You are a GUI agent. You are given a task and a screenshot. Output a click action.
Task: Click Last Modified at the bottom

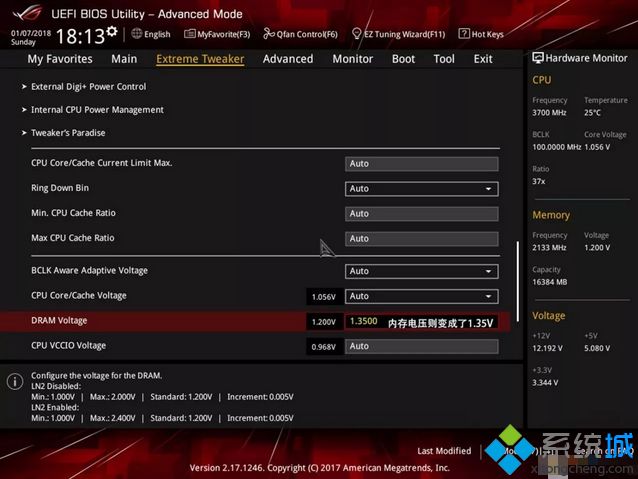[x=444, y=451]
